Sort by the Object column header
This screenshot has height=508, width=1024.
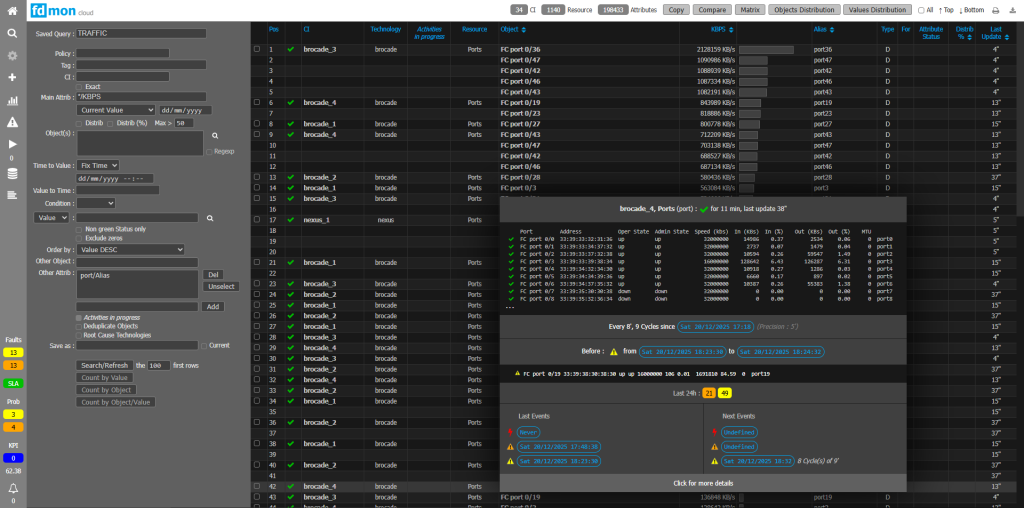pos(510,30)
